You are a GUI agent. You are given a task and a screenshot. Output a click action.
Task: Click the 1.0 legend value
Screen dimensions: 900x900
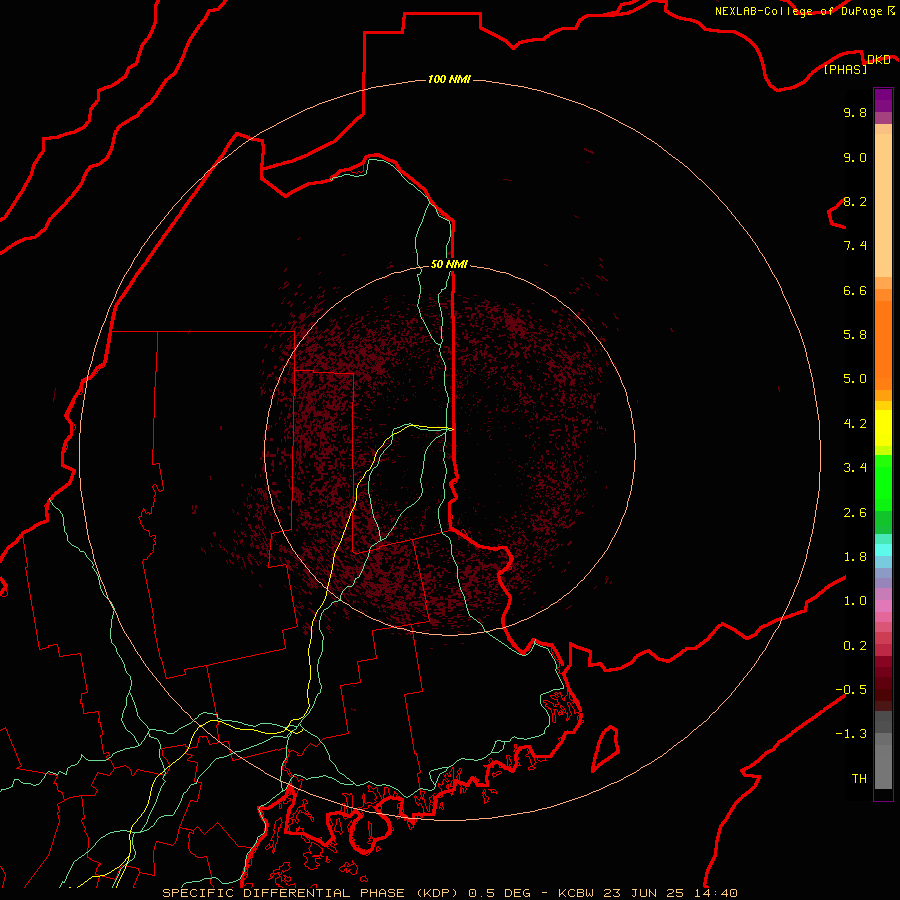coord(855,601)
